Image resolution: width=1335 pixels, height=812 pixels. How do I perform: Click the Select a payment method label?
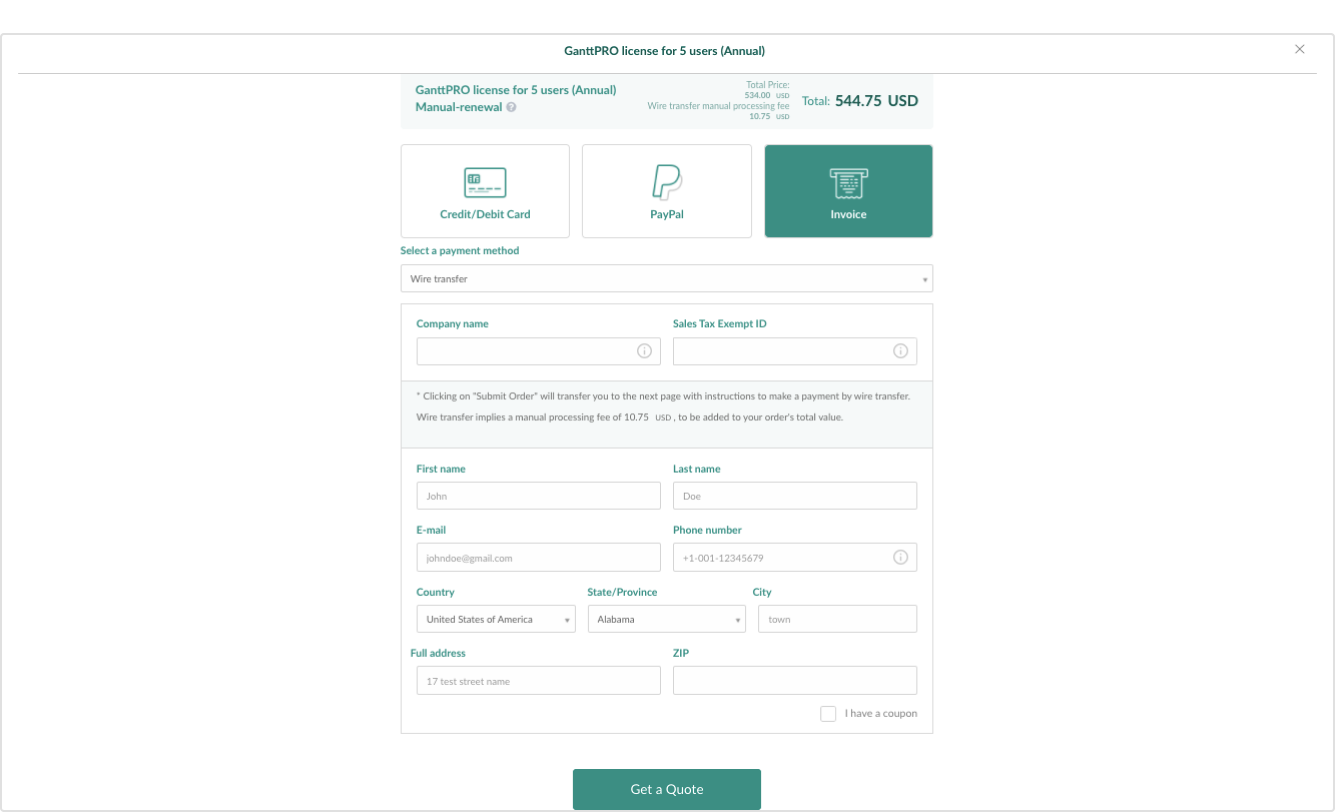[x=460, y=251]
